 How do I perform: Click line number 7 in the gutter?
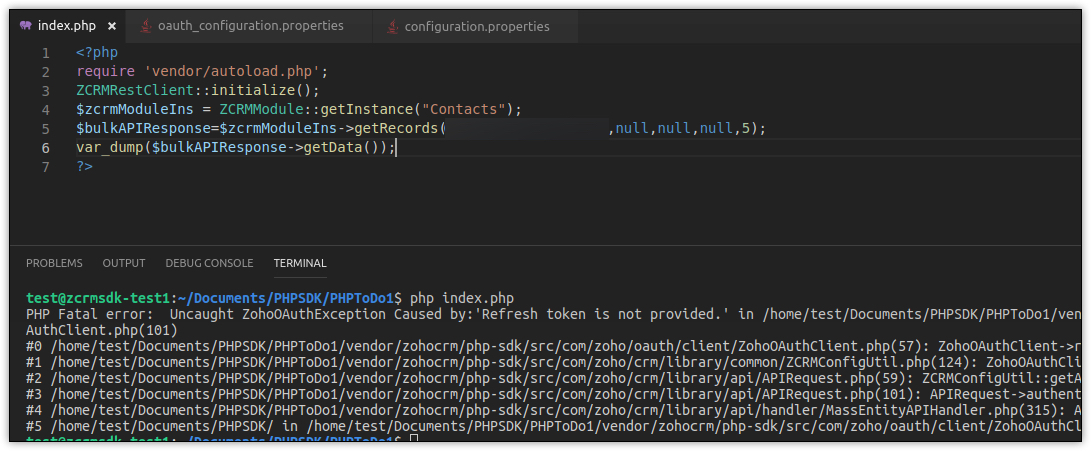pyautogui.click(x=45, y=167)
